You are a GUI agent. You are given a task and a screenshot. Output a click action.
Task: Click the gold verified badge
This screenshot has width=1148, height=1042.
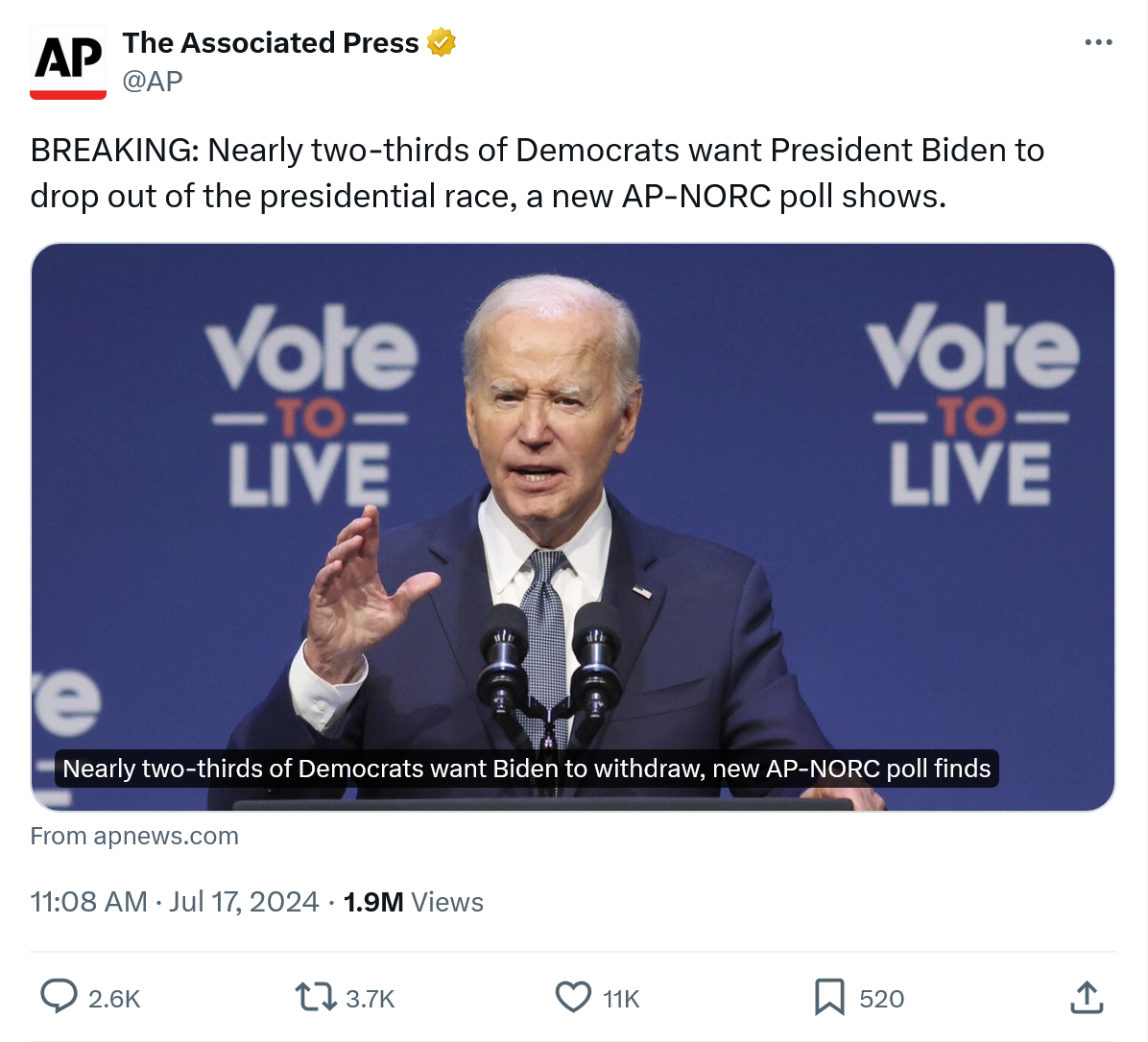click(441, 43)
